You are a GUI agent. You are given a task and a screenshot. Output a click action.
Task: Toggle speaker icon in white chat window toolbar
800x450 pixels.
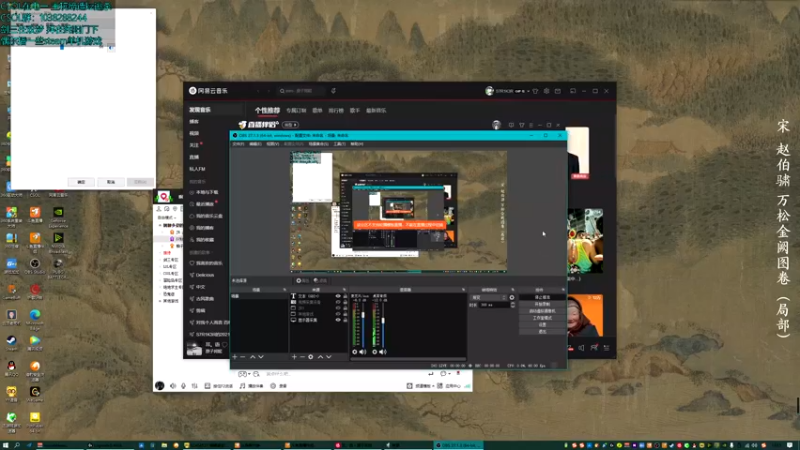coord(173,386)
